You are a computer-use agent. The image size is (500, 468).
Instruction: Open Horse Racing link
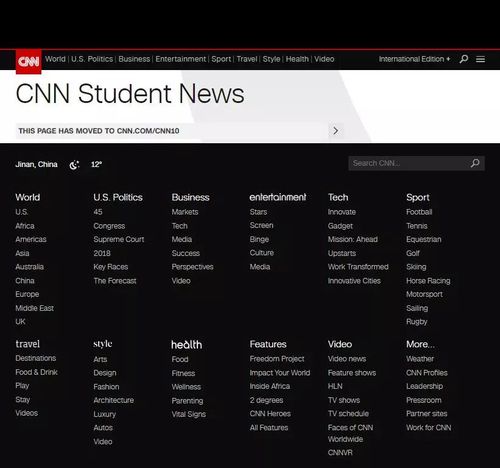click(428, 281)
